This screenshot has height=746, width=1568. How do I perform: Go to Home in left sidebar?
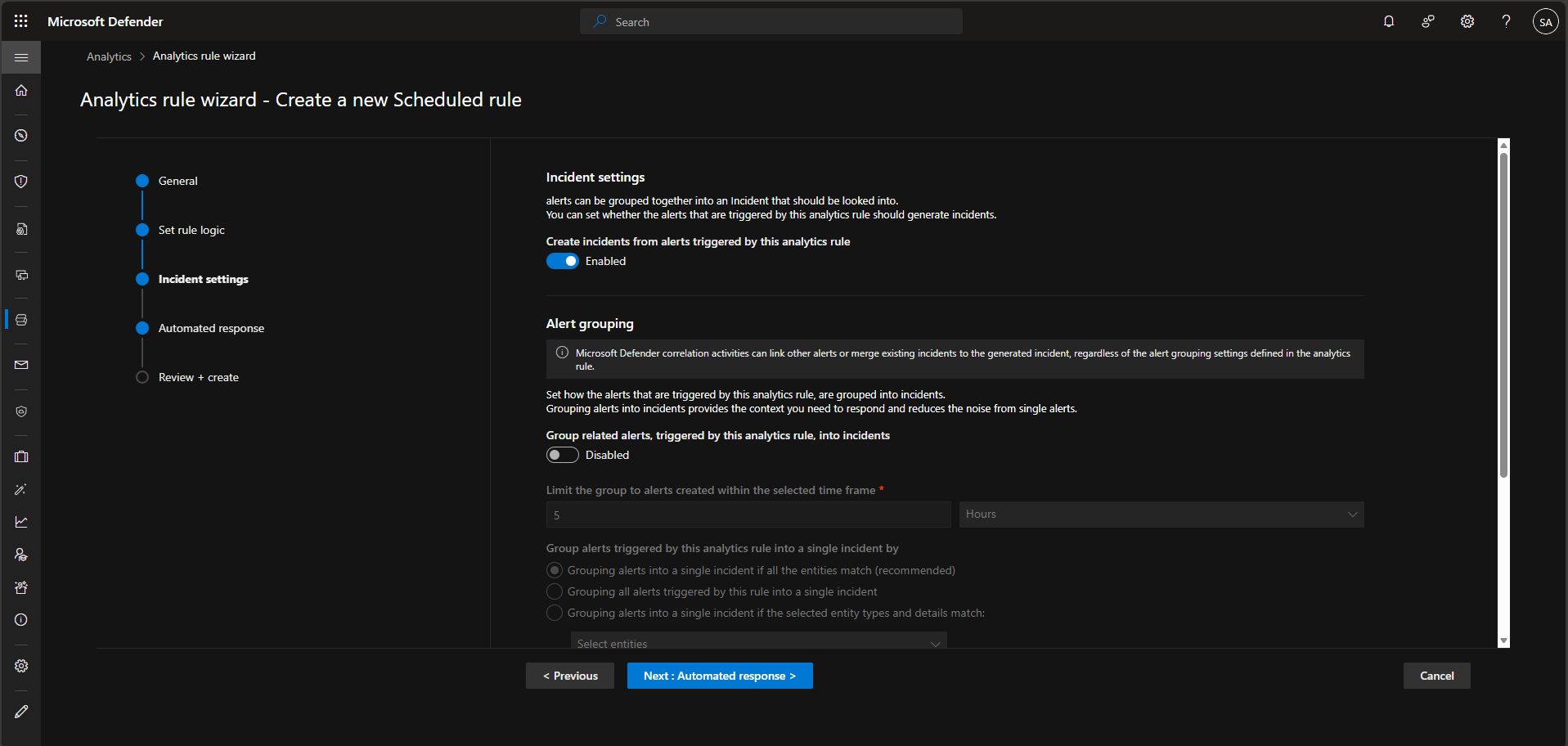coord(21,90)
